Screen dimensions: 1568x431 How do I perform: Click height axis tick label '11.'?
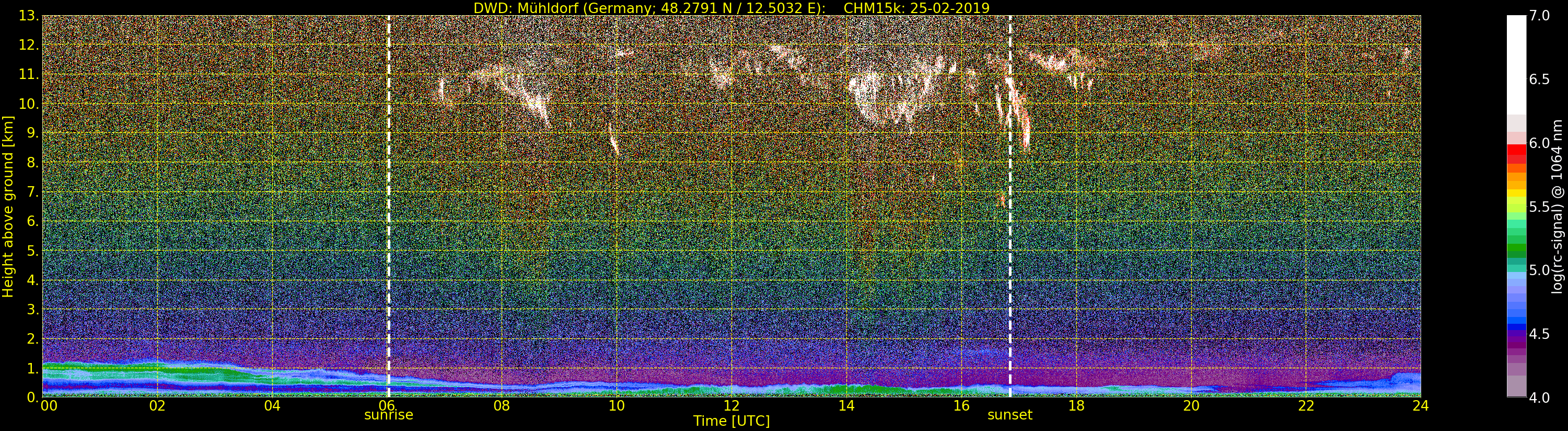[29, 74]
